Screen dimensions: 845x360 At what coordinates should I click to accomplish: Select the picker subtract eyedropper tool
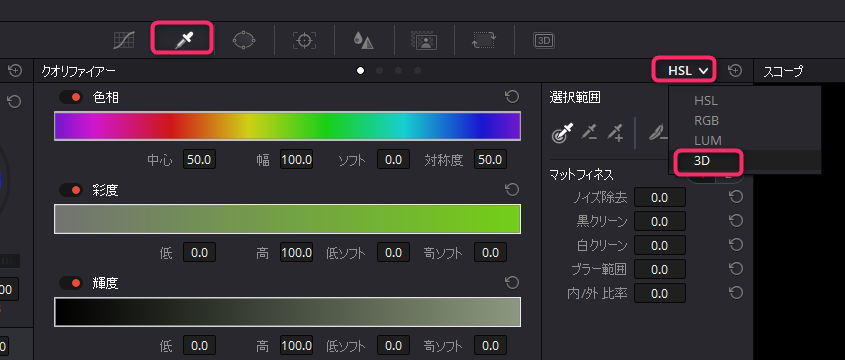[588, 132]
